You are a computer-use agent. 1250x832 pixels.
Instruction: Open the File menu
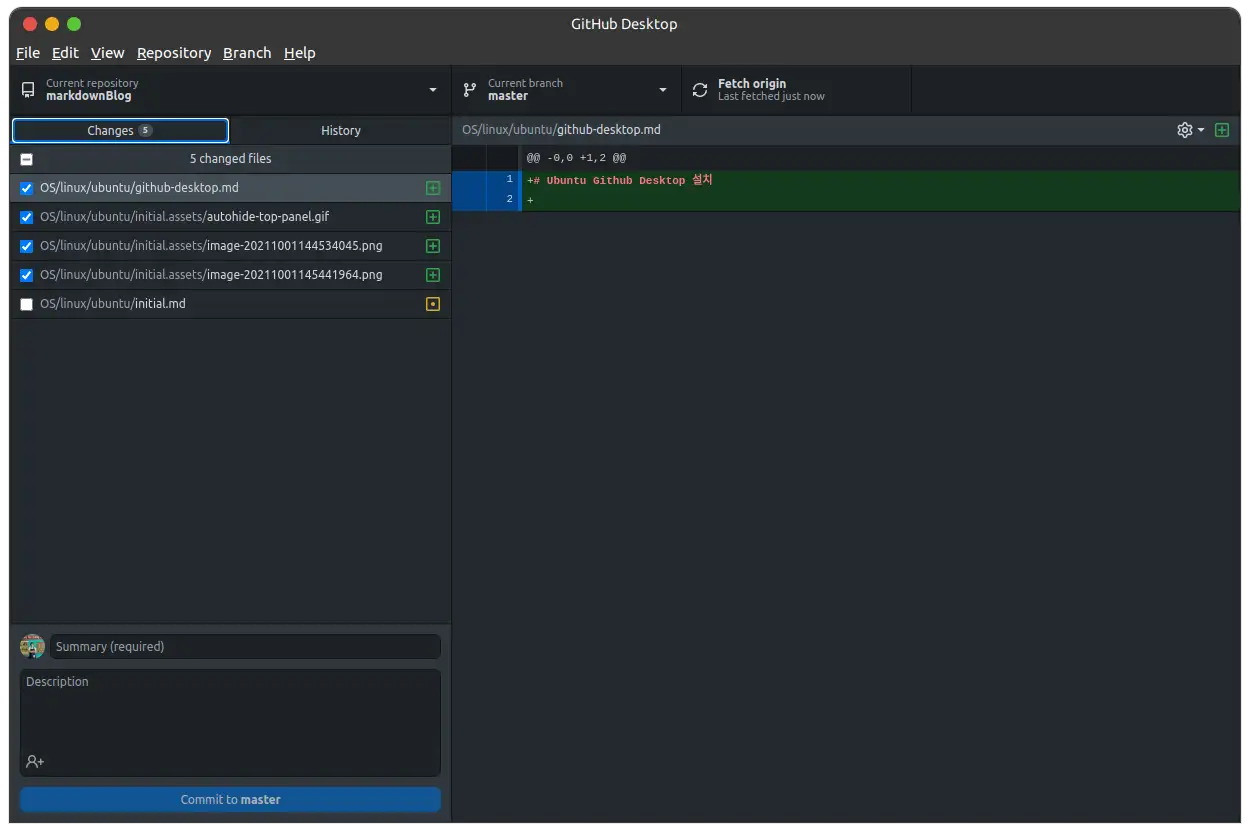coord(28,53)
